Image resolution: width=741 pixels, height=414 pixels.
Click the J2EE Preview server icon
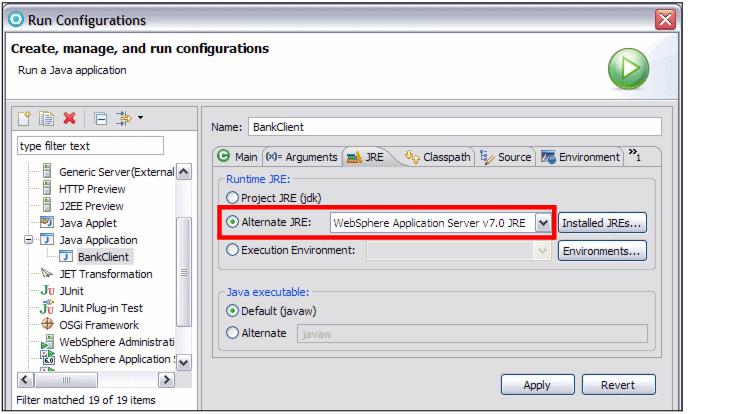(x=47, y=205)
